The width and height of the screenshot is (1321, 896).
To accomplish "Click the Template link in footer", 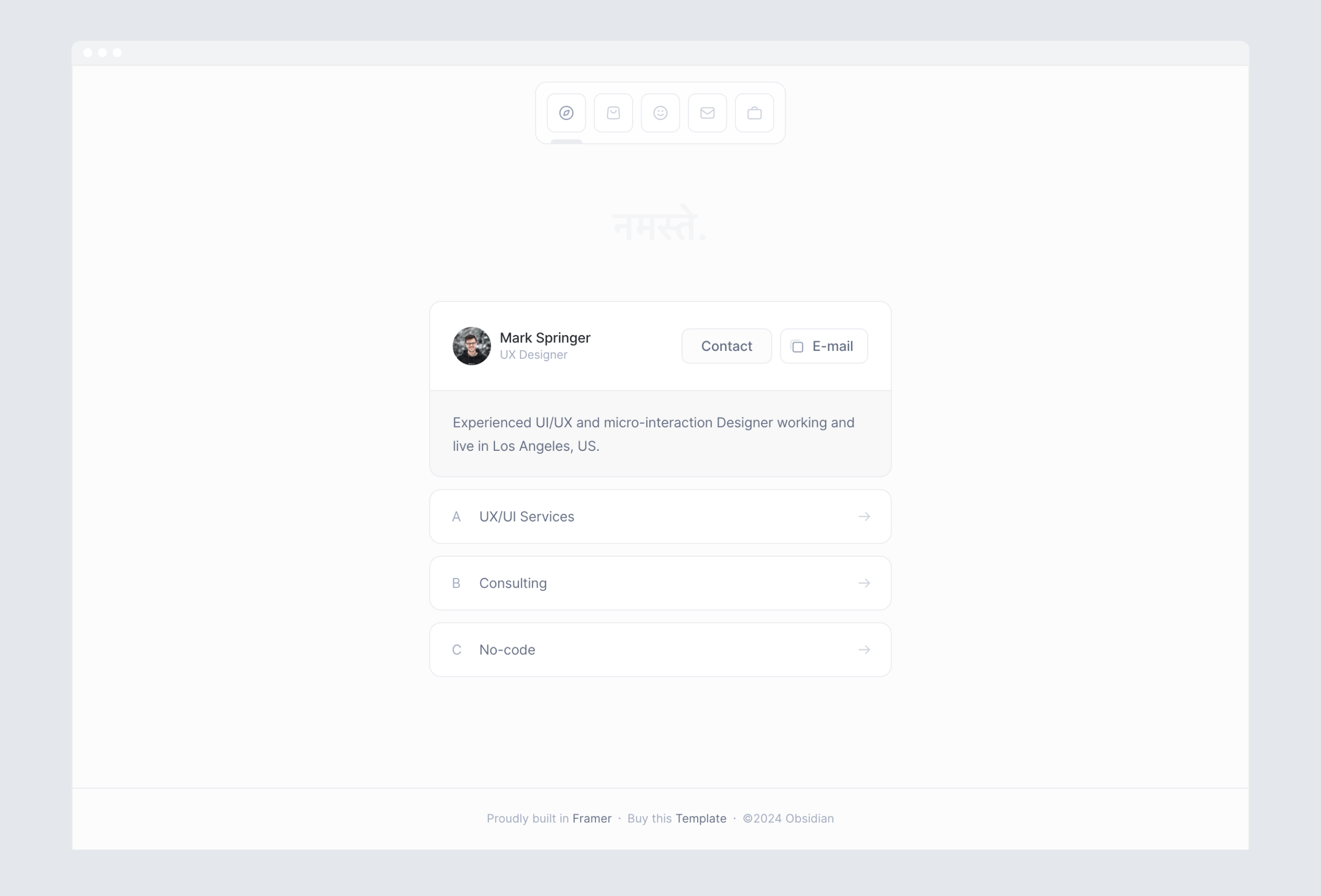I will click(700, 818).
